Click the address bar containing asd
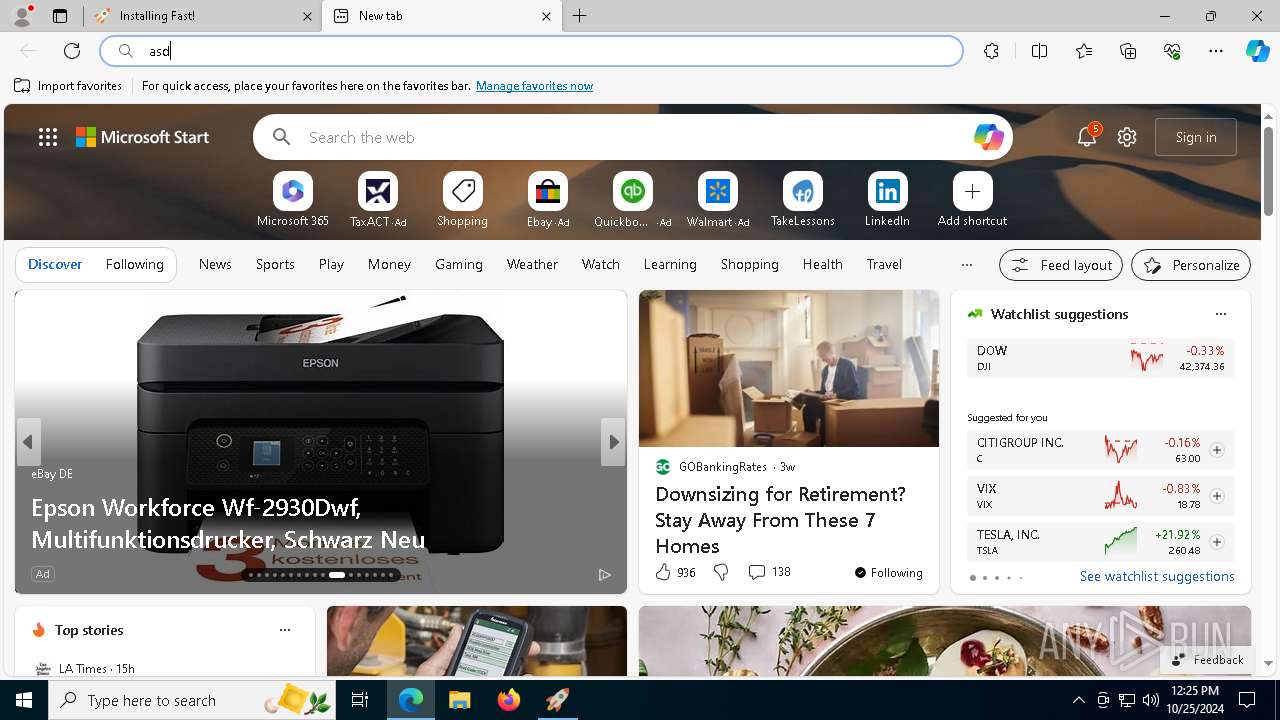The width and height of the screenshot is (1280, 720). [x=531, y=51]
